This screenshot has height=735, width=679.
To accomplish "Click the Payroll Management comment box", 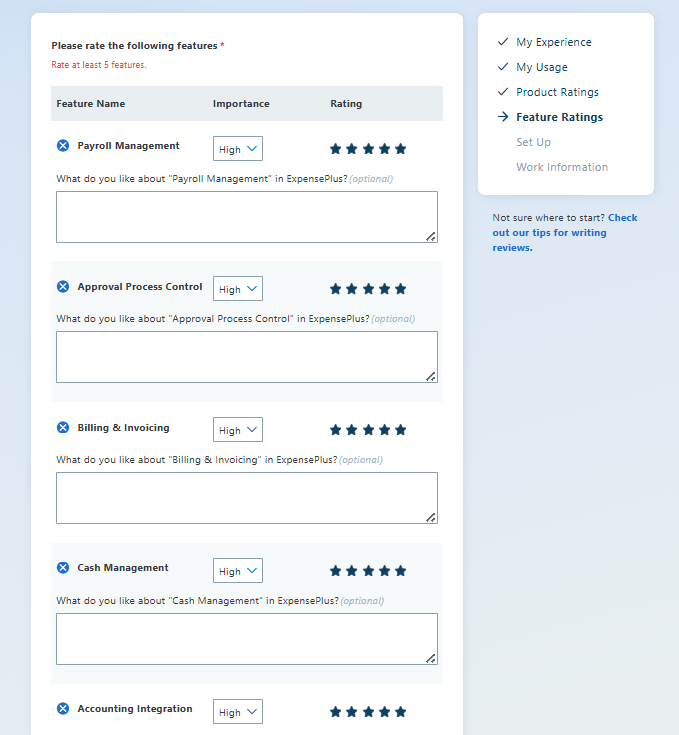I will point(247,217).
